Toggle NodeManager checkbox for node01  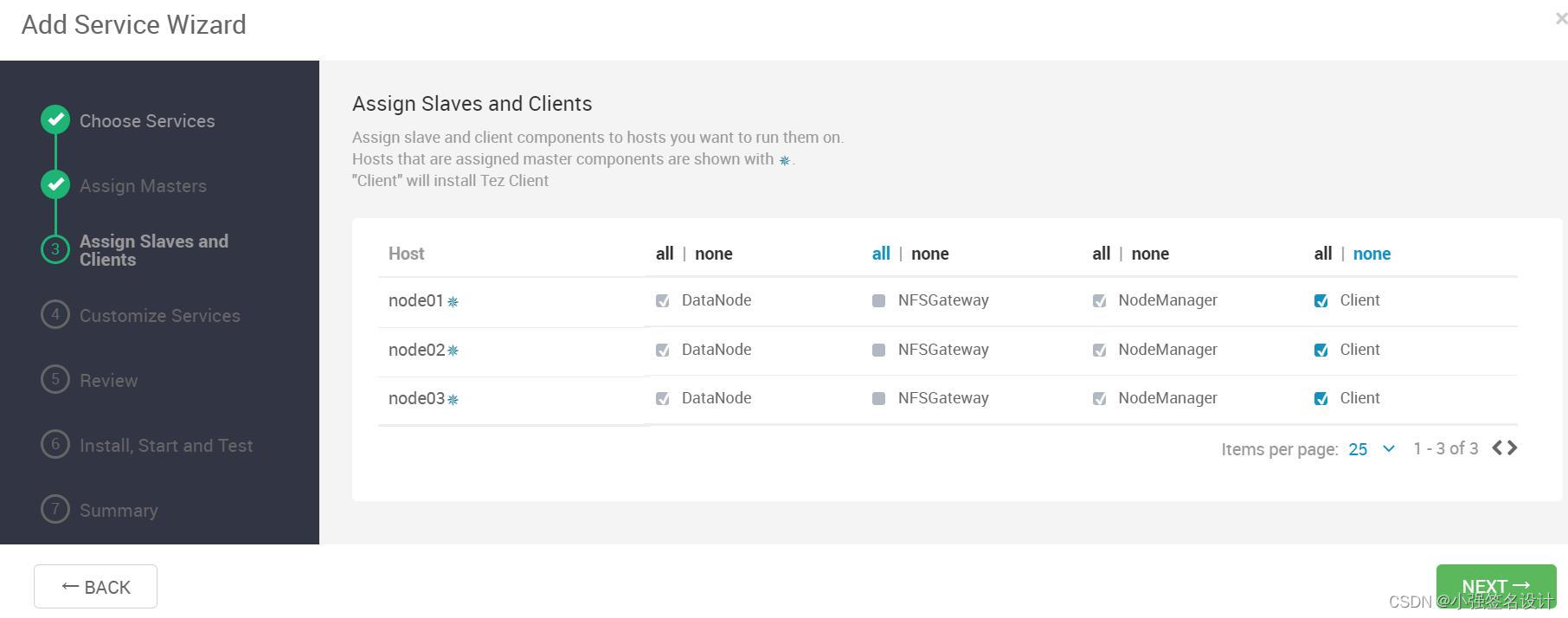pyautogui.click(x=1099, y=300)
